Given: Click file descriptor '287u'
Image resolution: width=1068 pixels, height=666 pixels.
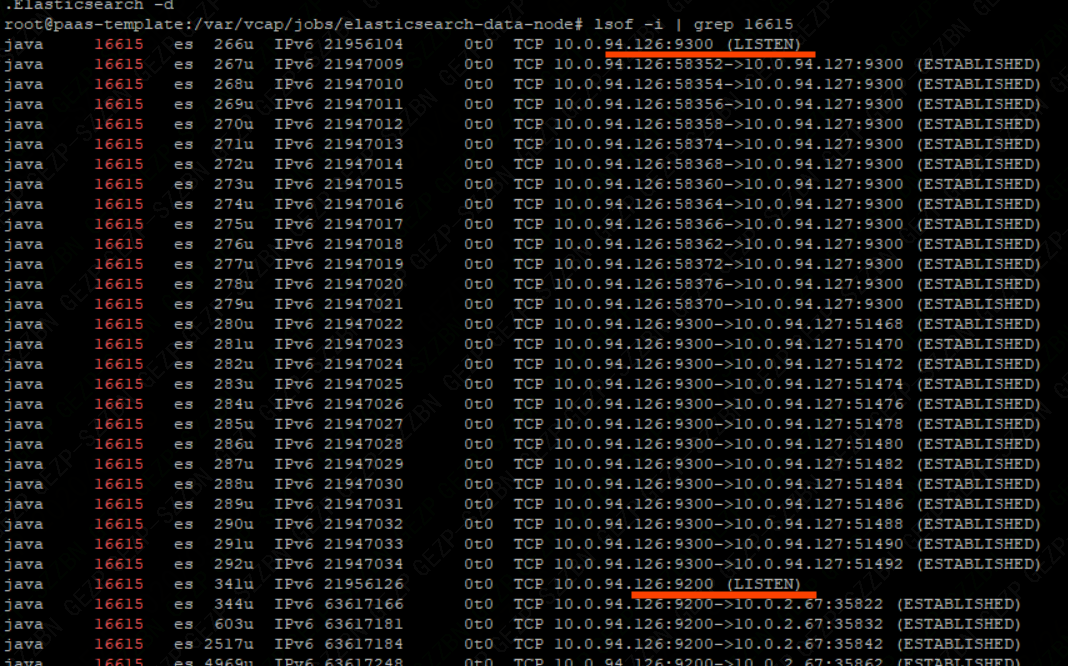Looking at the screenshot, I should [x=234, y=464].
